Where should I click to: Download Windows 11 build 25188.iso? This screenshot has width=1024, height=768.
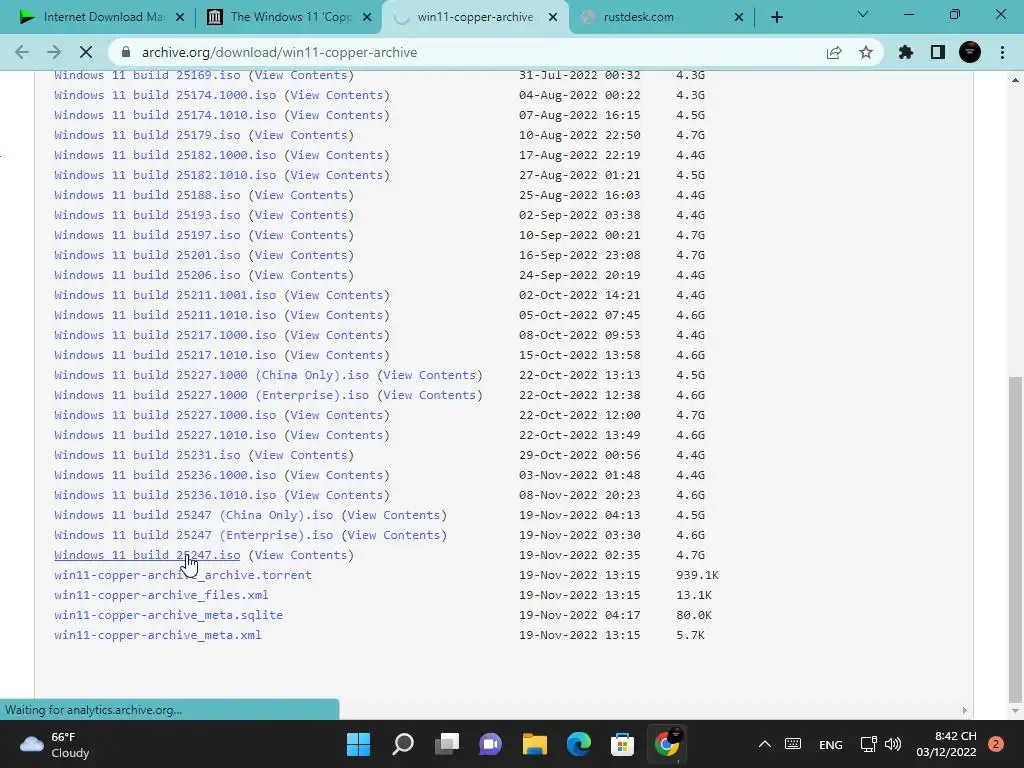pyautogui.click(x=147, y=195)
